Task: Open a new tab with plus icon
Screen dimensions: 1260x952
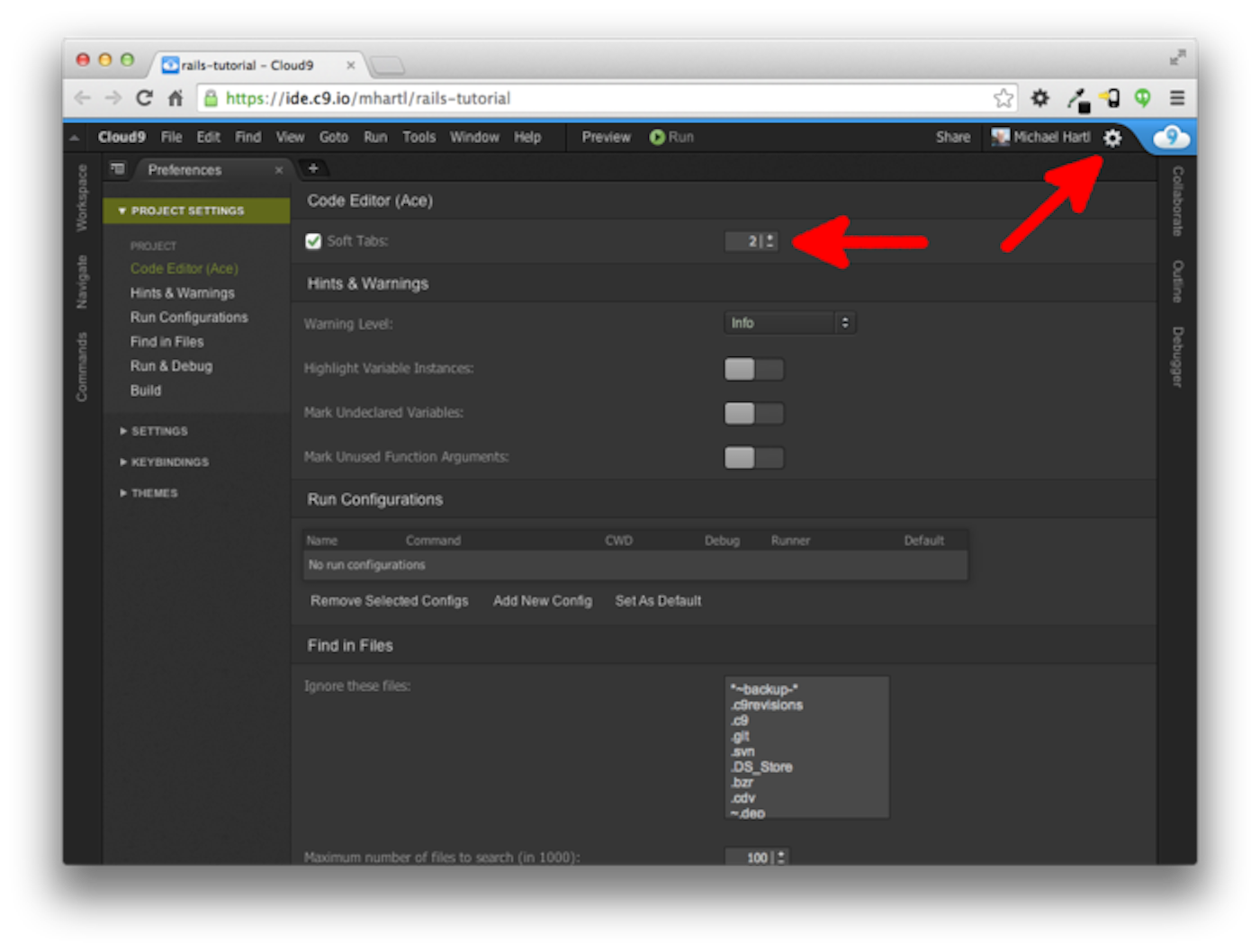Action: (x=313, y=168)
